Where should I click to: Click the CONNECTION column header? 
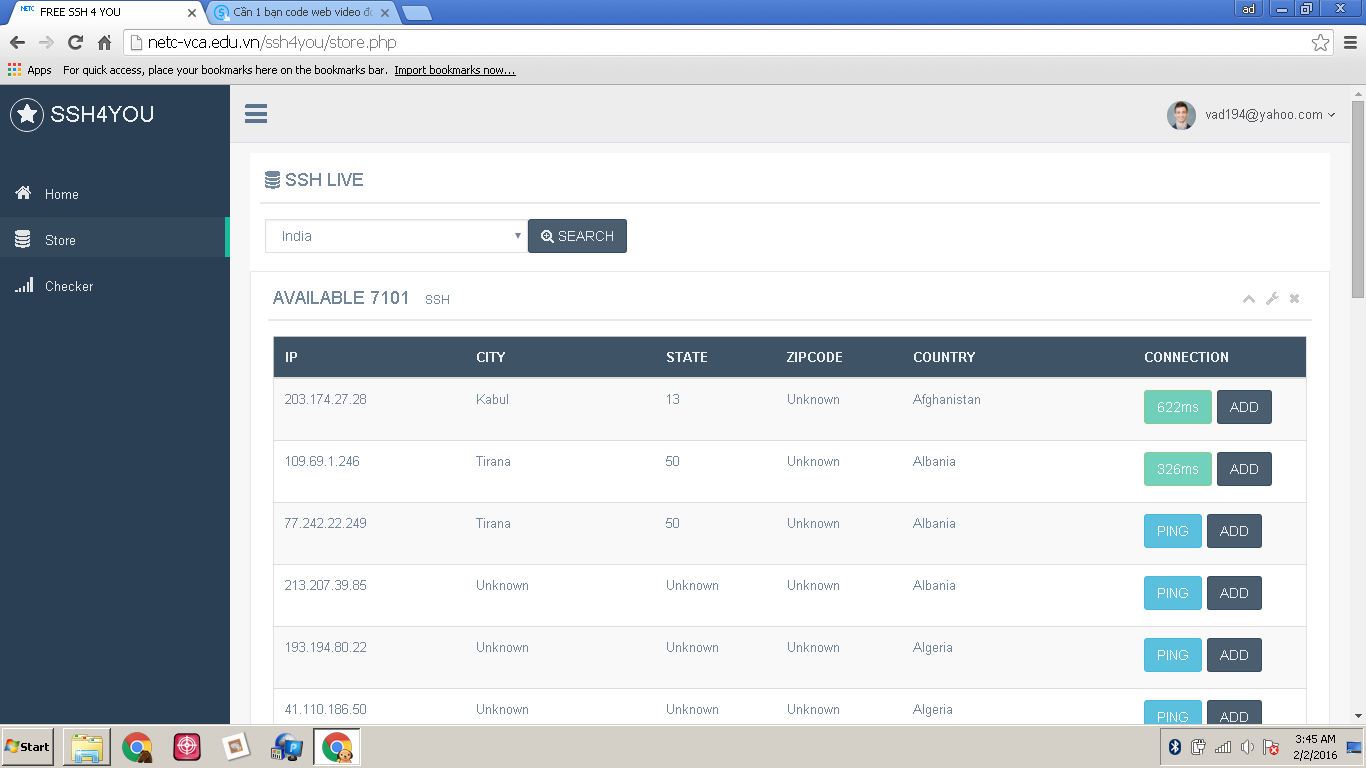(x=1187, y=357)
